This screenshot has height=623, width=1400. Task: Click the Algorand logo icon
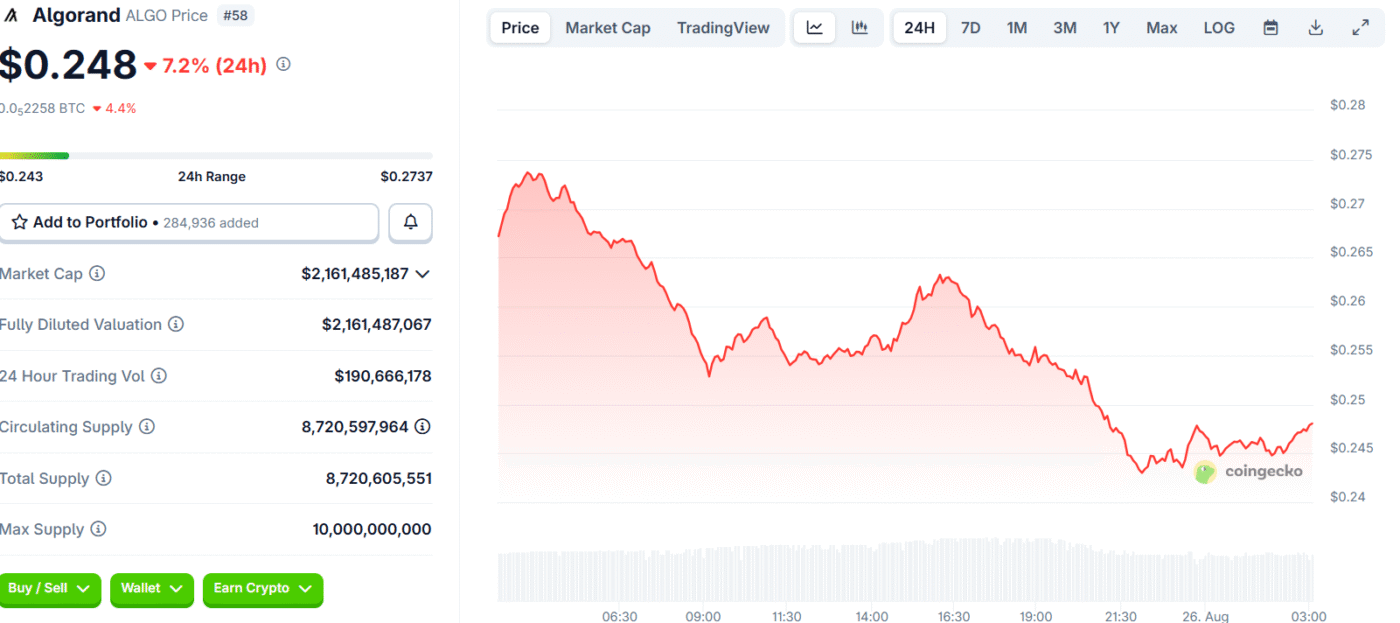tap(12, 15)
